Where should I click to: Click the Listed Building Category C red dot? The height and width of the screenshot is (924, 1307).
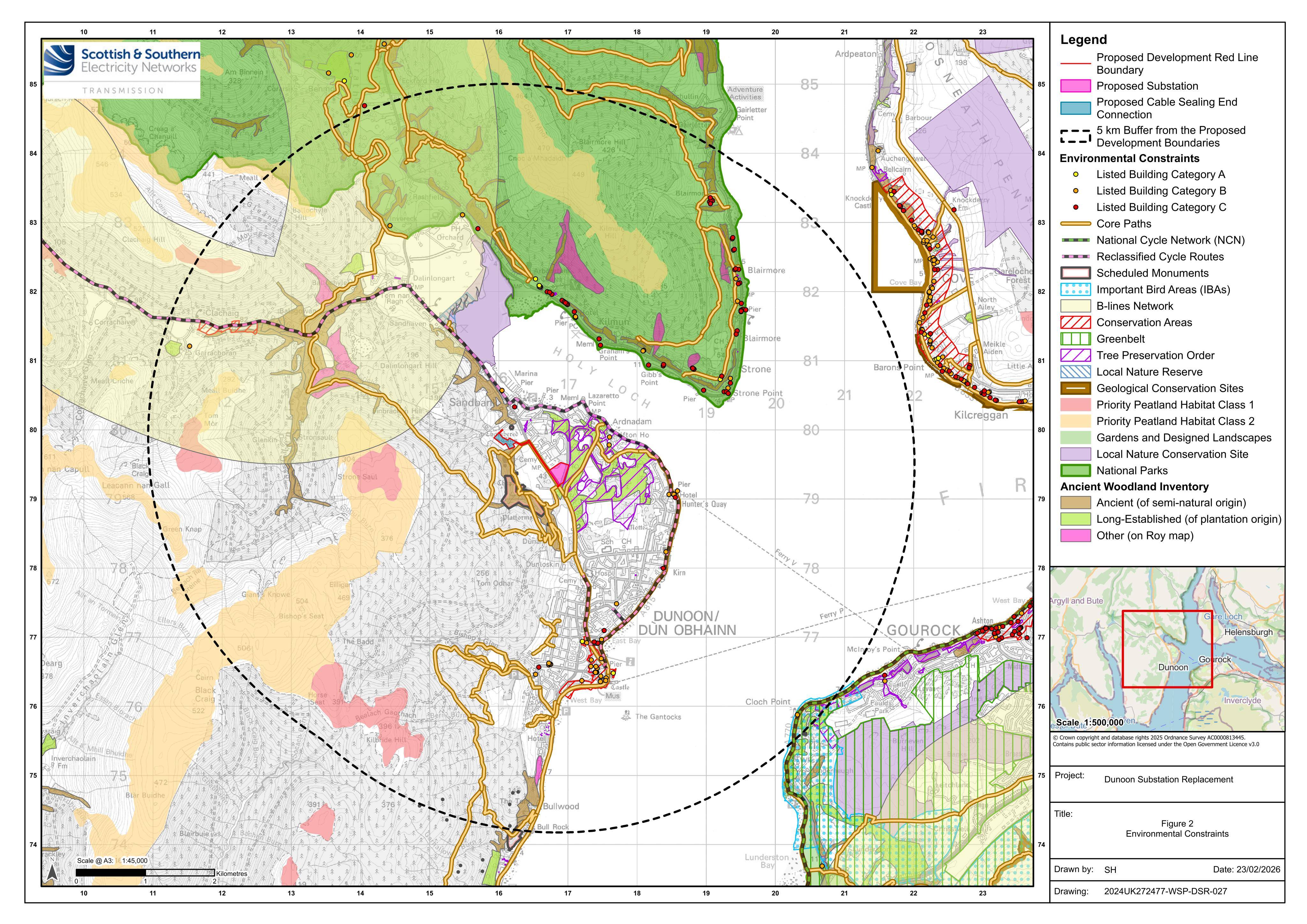coord(1075,207)
